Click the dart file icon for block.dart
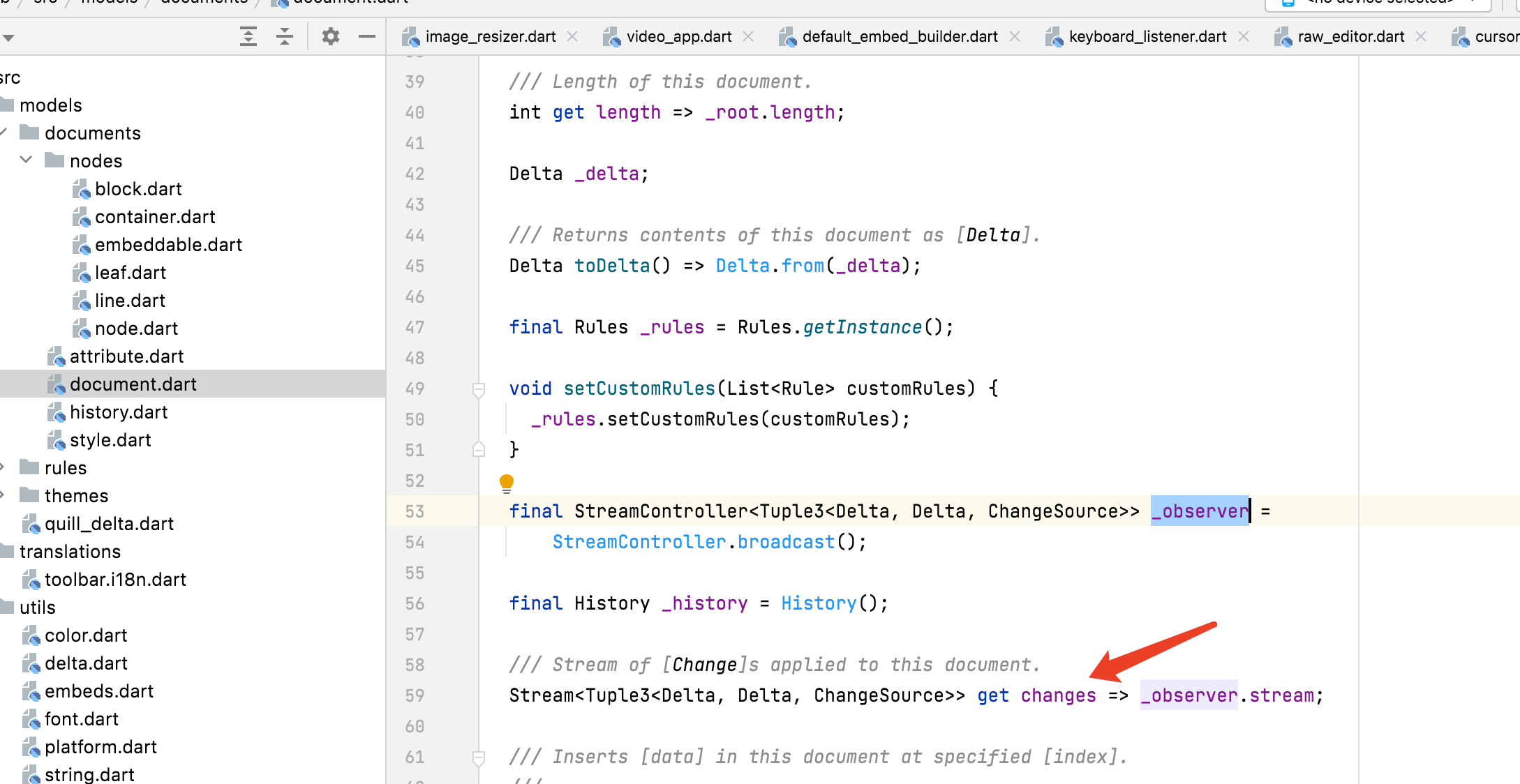 click(x=82, y=189)
